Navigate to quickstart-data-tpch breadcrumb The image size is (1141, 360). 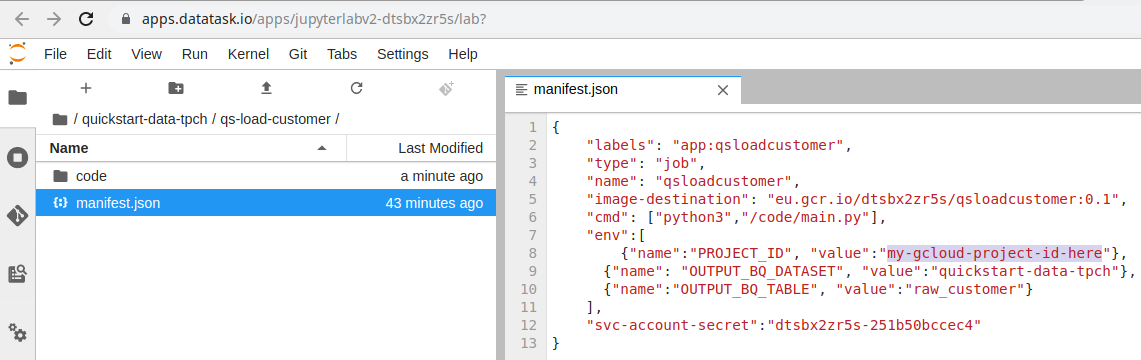(x=144, y=119)
